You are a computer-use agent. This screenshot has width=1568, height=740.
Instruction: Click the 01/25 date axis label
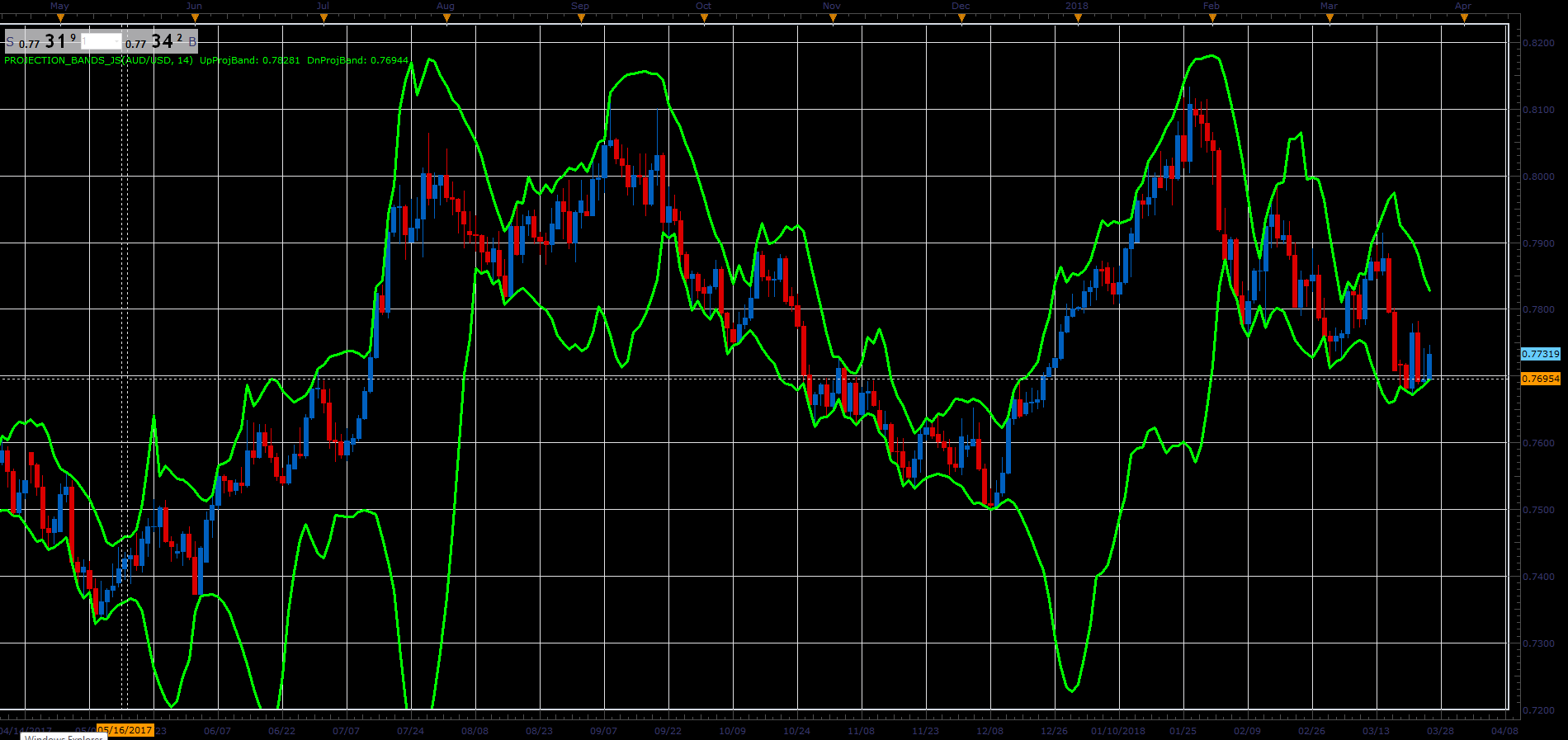pyautogui.click(x=1183, y=731)
